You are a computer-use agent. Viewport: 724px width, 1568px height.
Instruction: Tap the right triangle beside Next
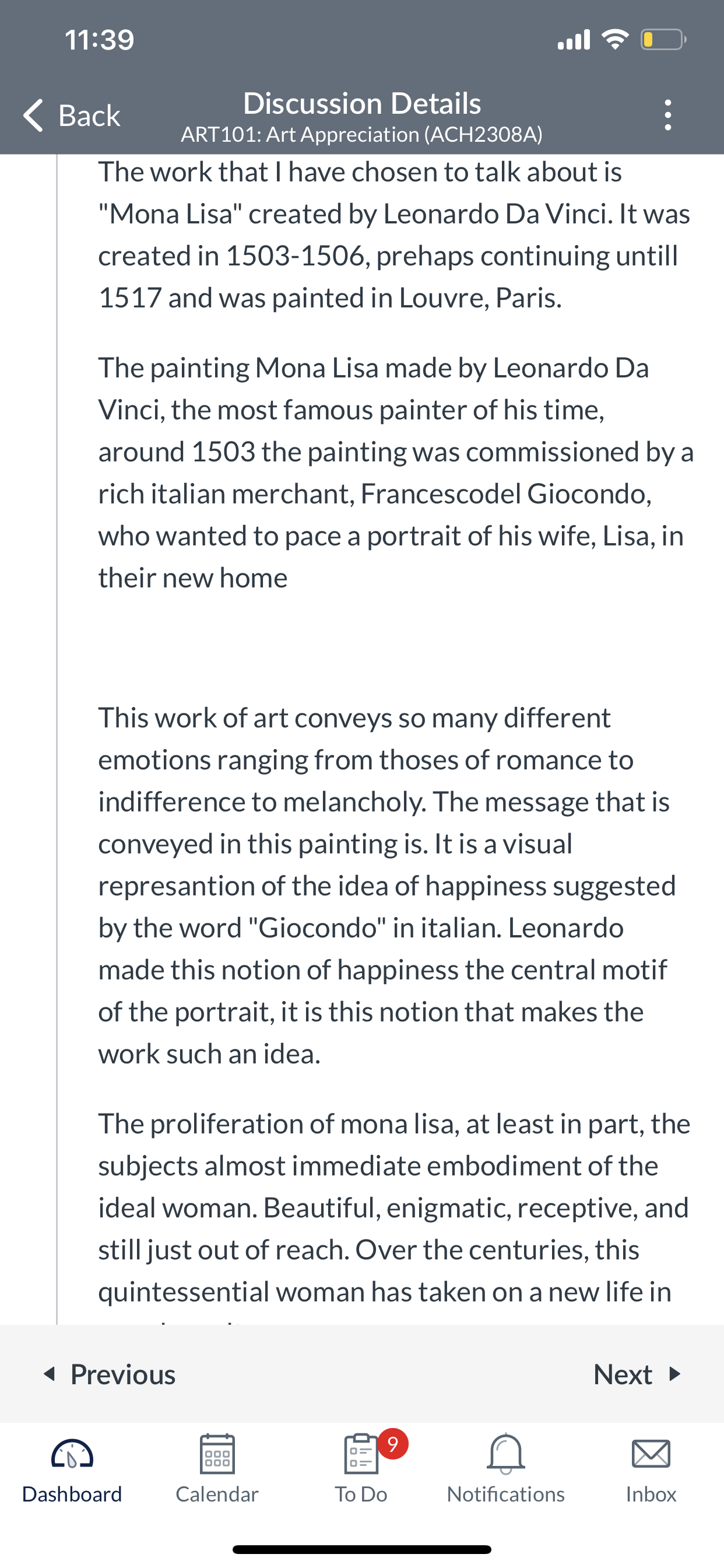tap(674, 1374)
